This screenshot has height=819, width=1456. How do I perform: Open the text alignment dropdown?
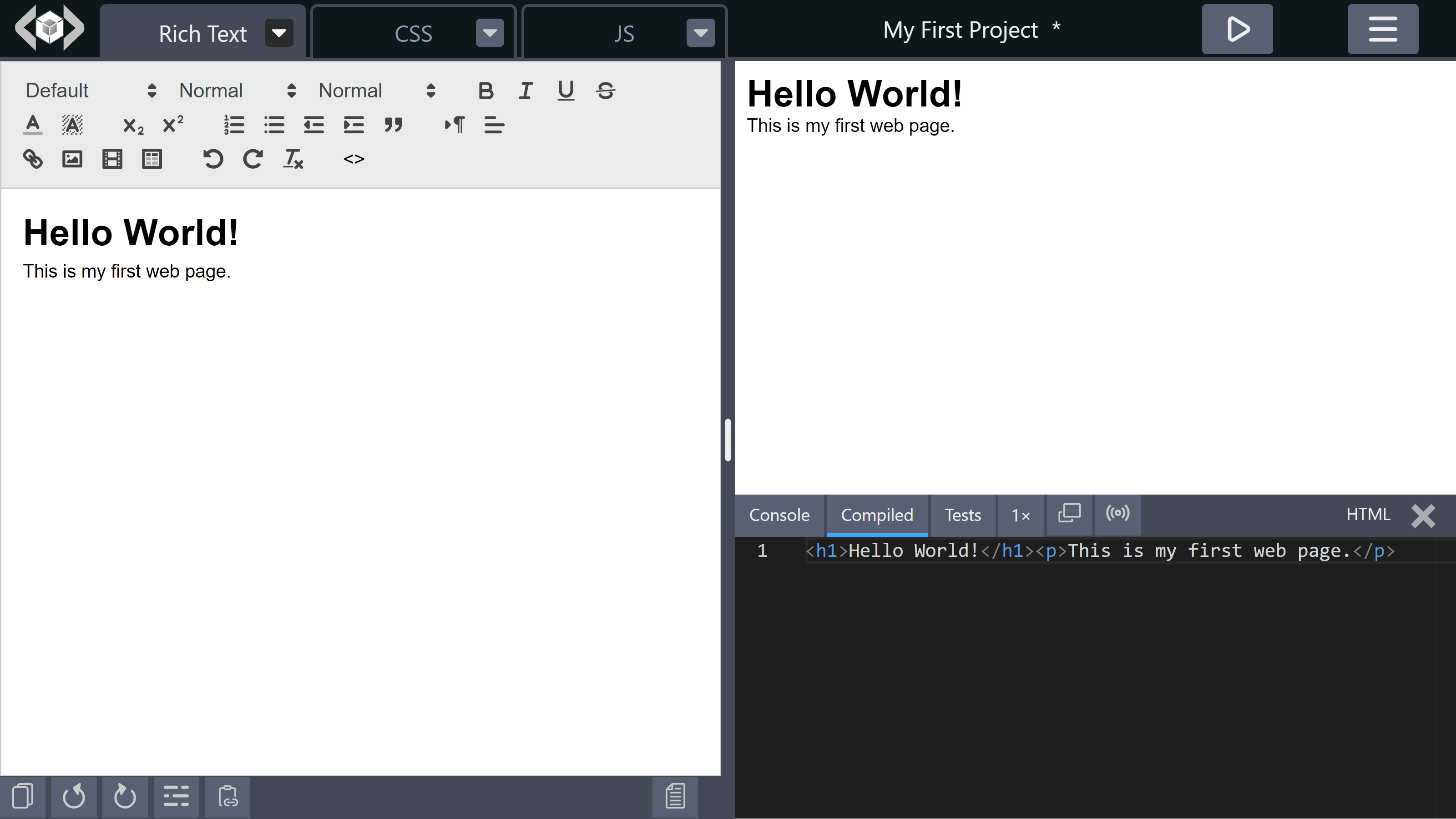(x=494, y=125)
